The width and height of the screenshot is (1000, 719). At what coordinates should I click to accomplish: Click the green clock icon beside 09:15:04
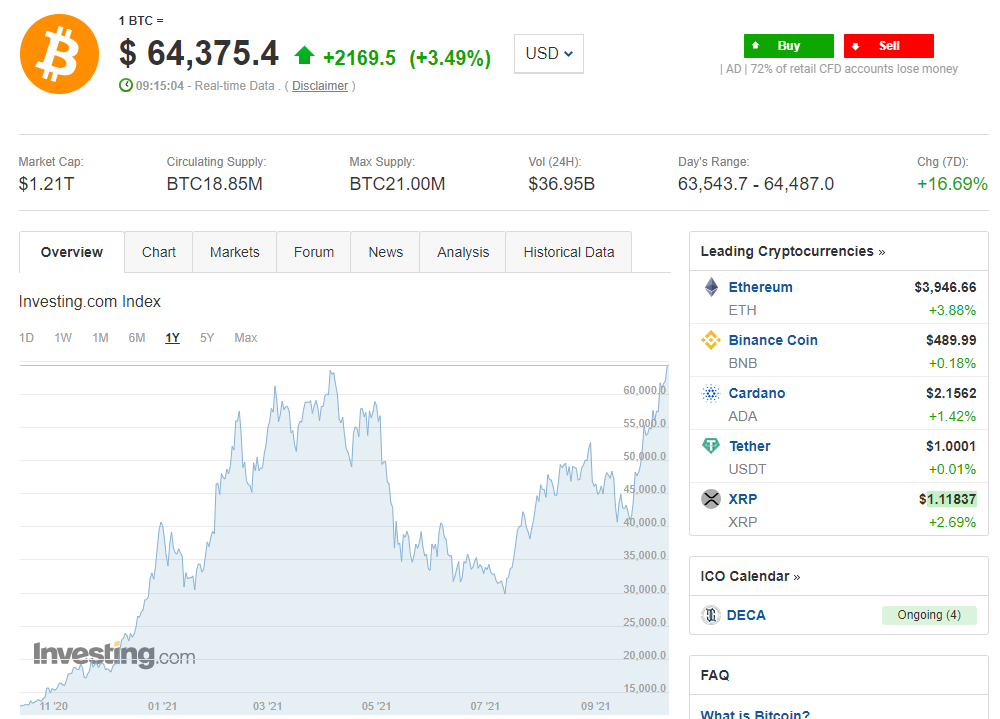pos(126,85)
